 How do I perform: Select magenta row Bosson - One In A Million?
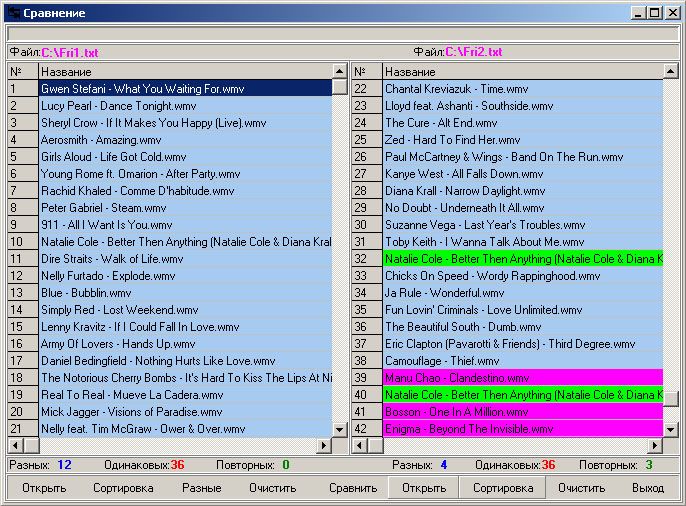tap(523, 412)
